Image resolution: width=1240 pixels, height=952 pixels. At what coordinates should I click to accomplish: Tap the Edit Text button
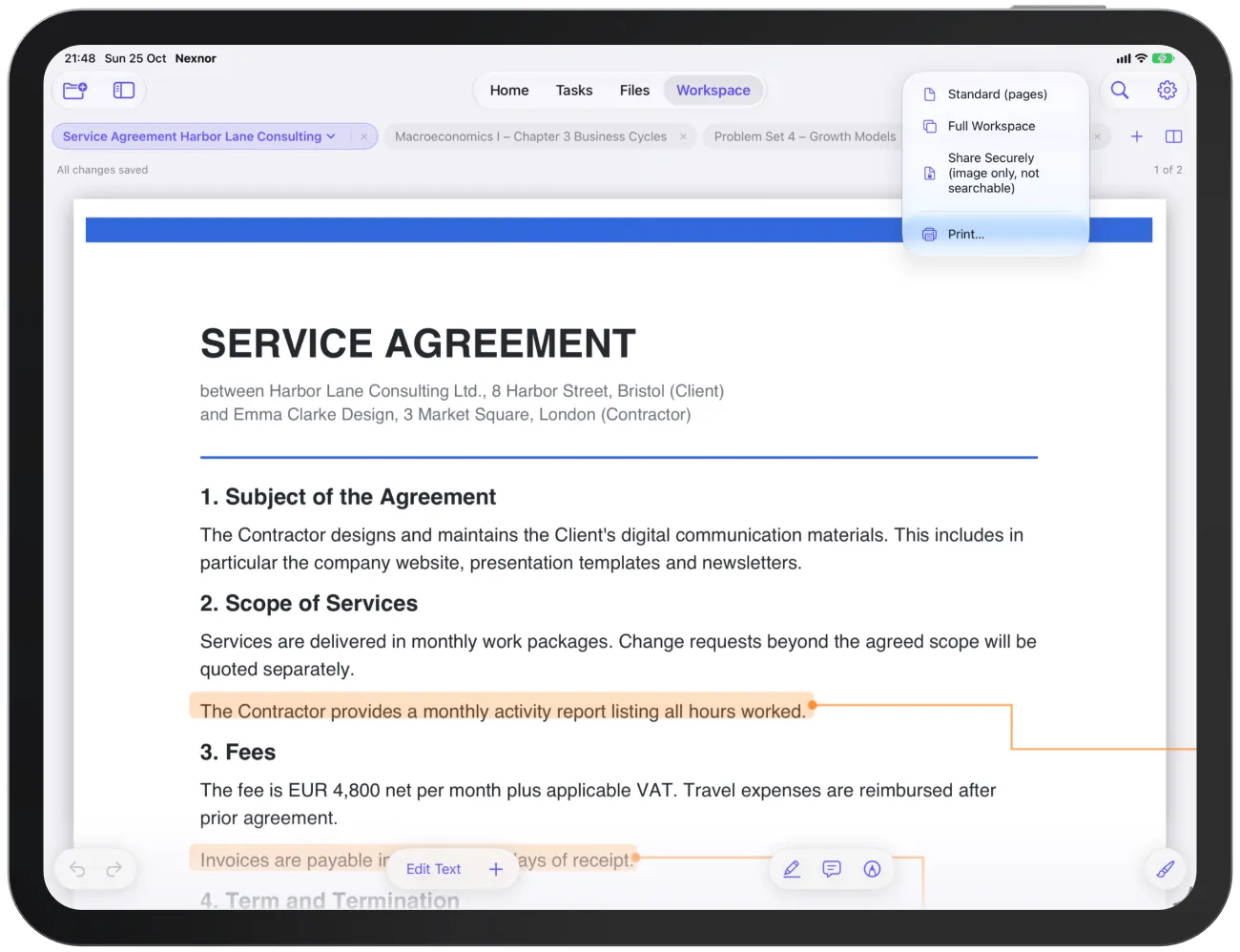pos(433,869)
